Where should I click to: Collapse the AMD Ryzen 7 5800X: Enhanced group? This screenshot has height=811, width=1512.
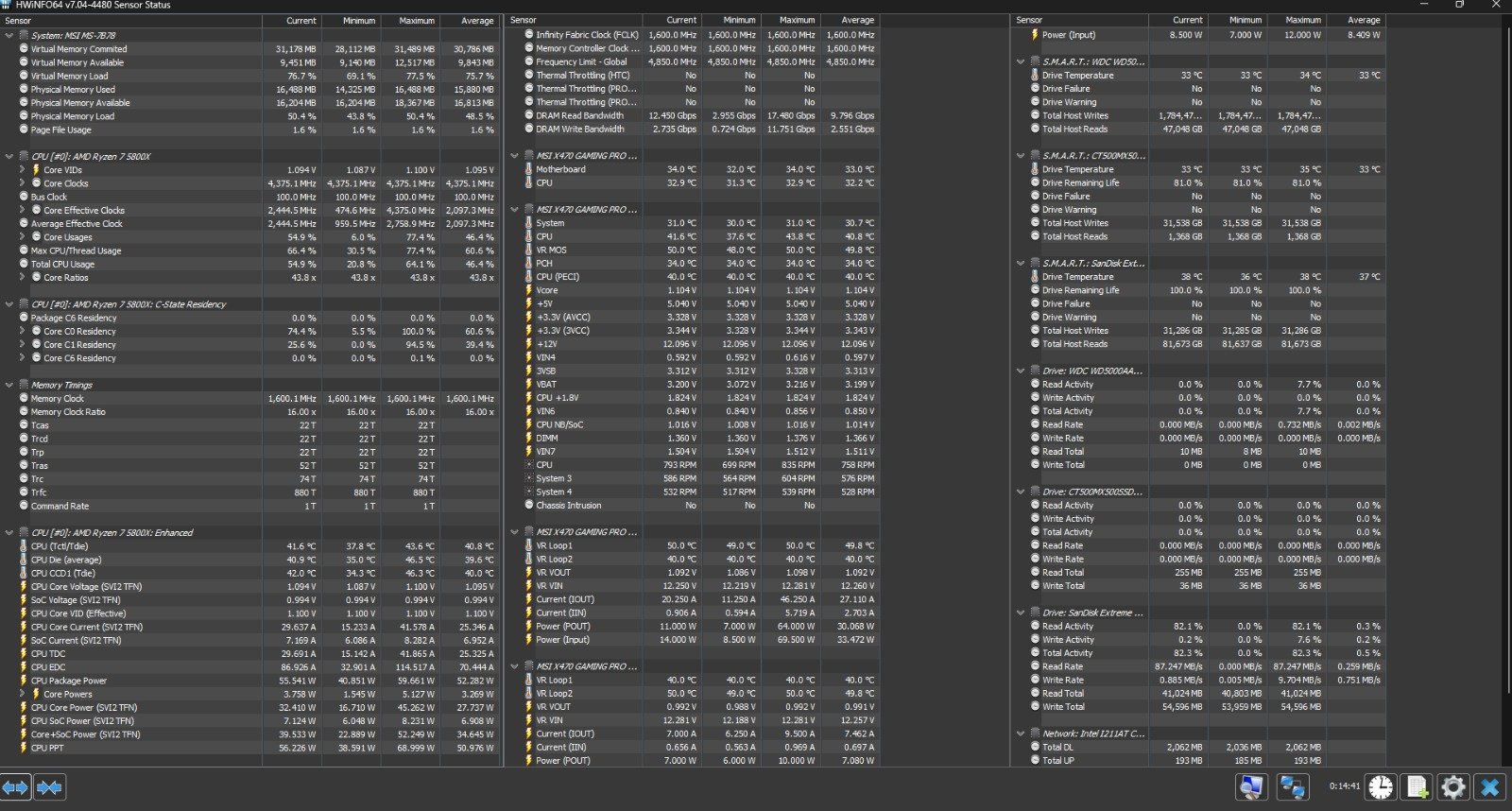pos(9,533)
